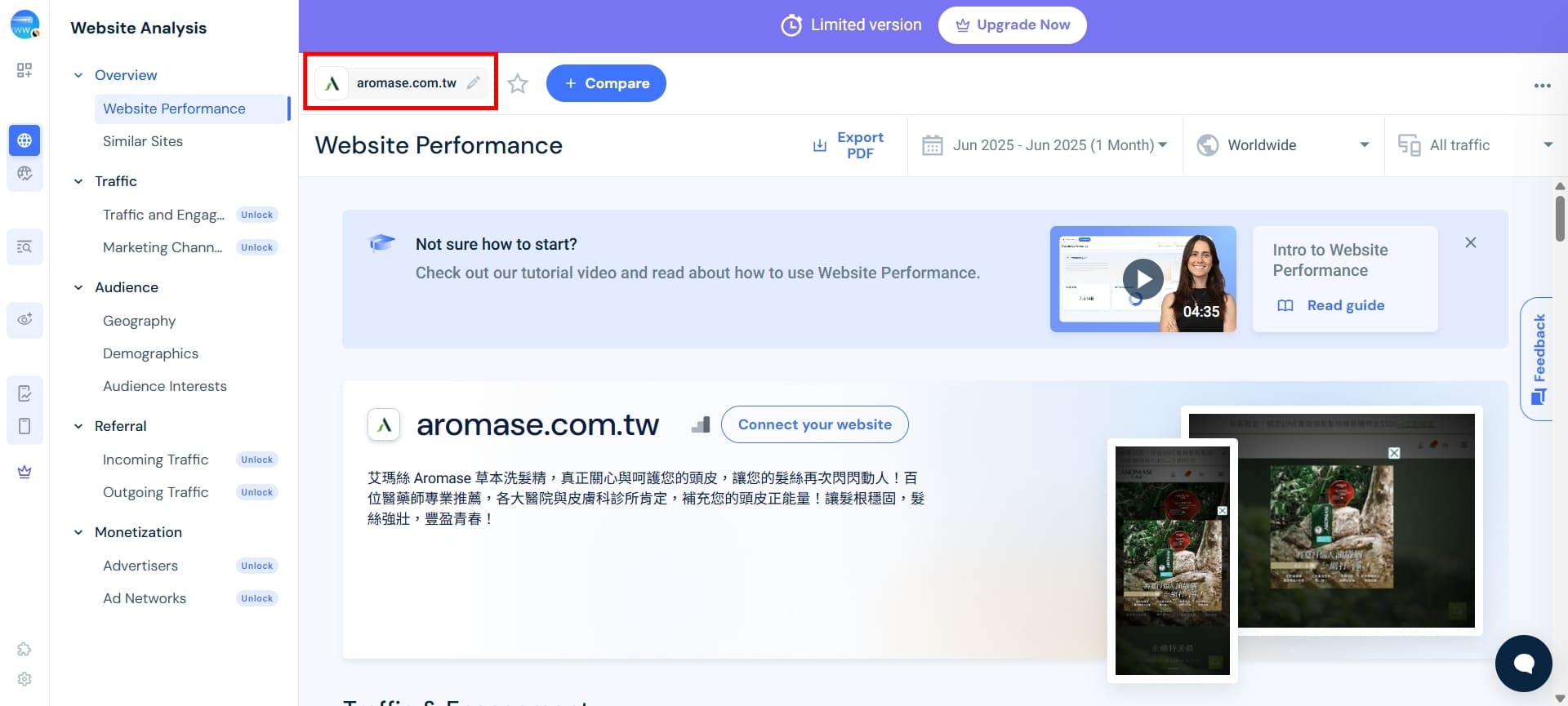Open the search list icon in the rail

tap(24, 246)
